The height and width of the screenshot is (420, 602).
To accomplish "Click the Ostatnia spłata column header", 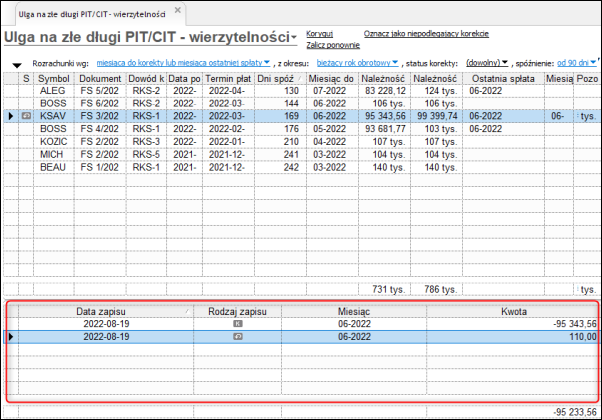I will [x=503, y=79].
